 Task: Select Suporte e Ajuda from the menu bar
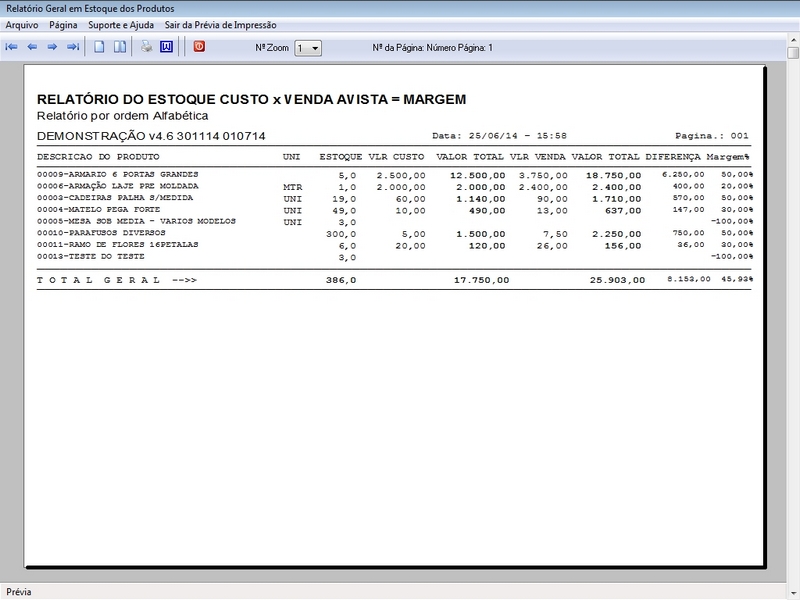tap(120, 26)
